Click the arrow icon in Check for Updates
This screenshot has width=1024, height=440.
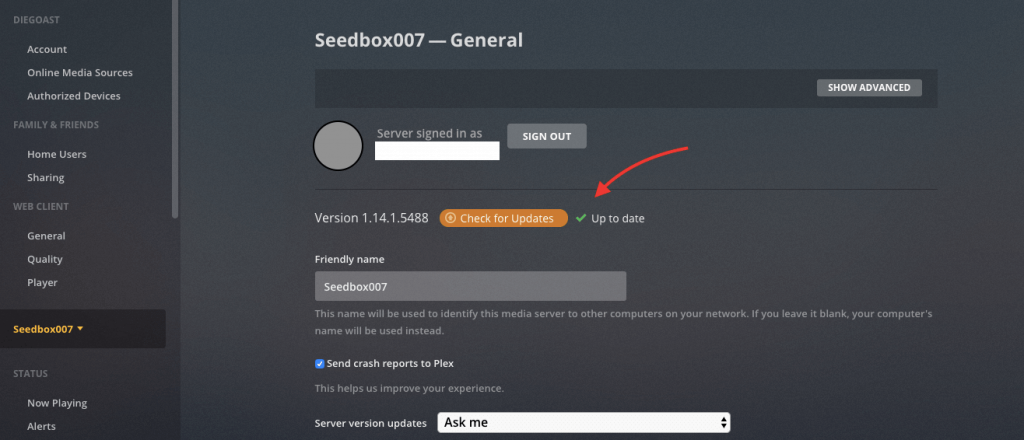(450, 218)
